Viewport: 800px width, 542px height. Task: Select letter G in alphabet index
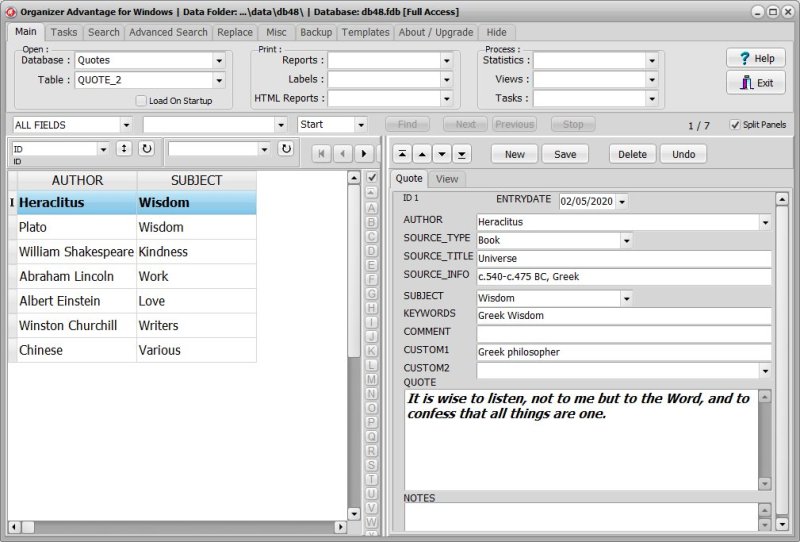(371, 293)
